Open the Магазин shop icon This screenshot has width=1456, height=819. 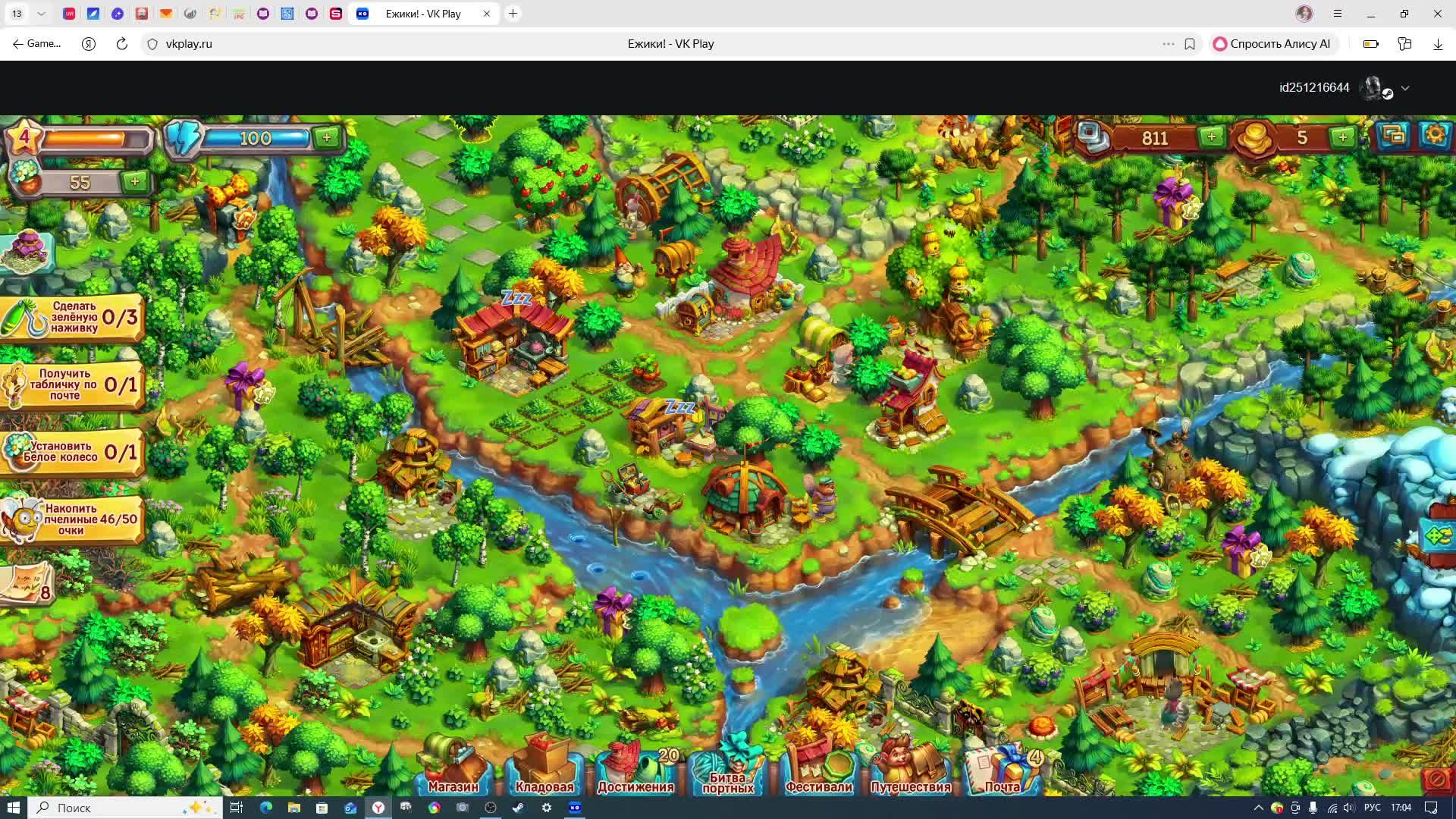pyautogui.click(x=453, y=767)
